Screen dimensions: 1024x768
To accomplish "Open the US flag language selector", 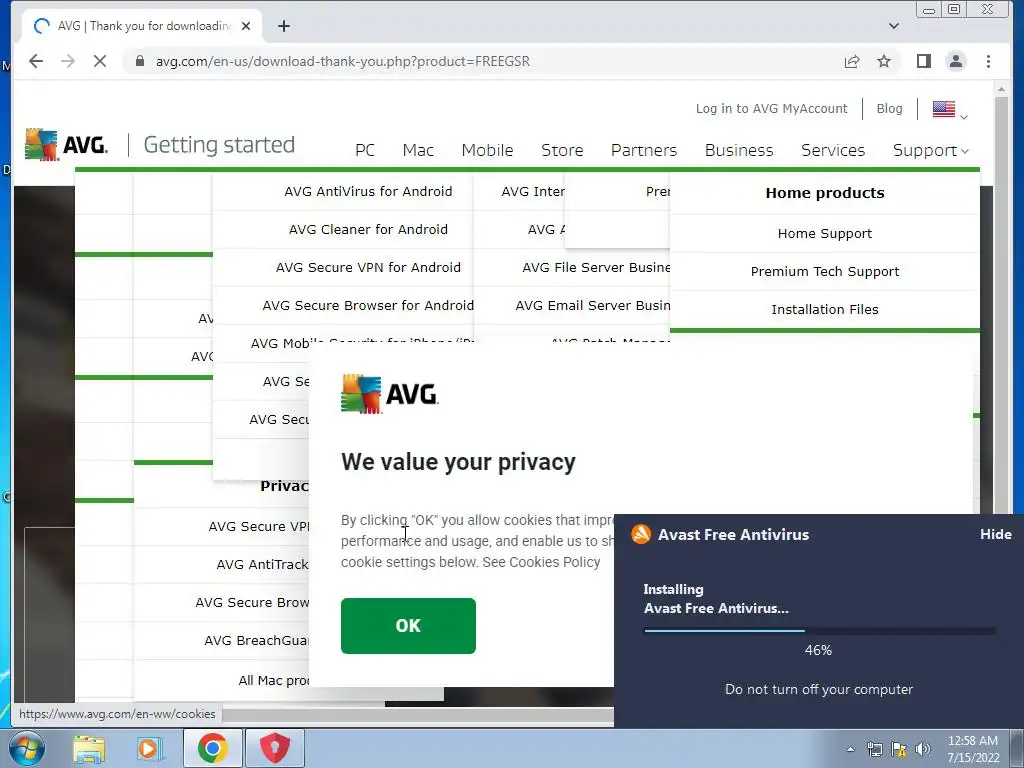I will [950, 110].
